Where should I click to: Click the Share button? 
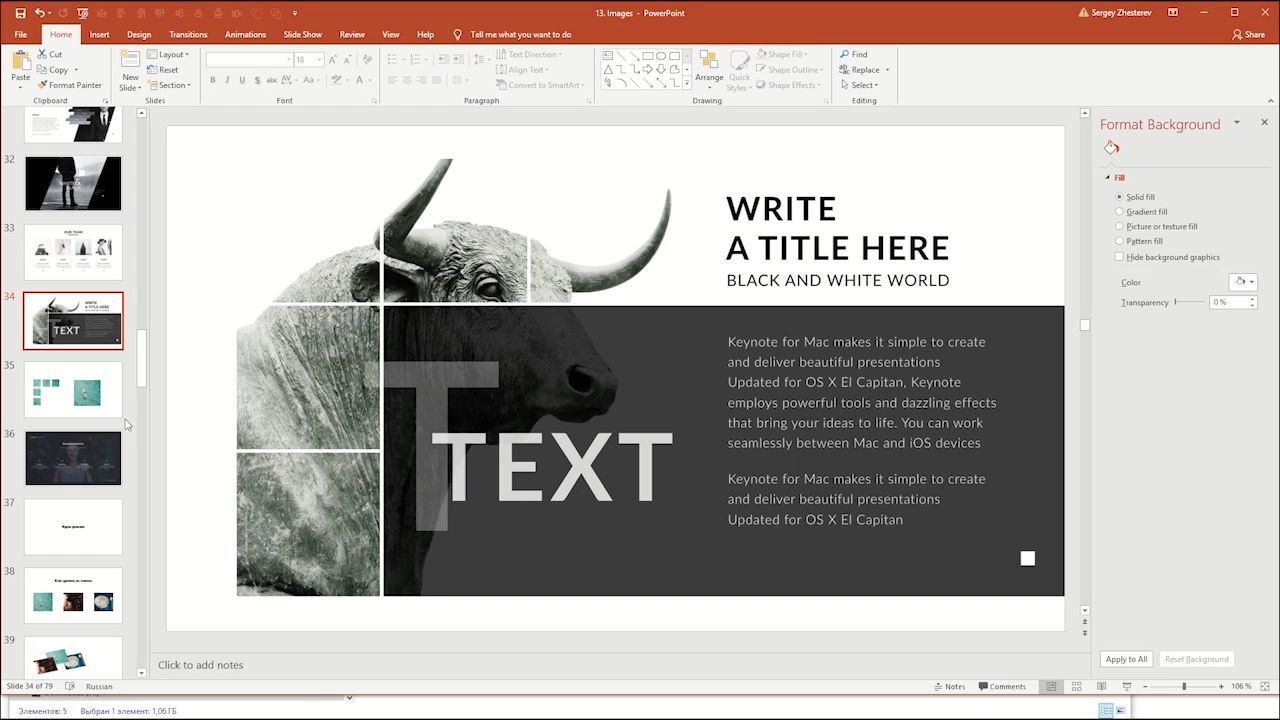pos(1248,34)
